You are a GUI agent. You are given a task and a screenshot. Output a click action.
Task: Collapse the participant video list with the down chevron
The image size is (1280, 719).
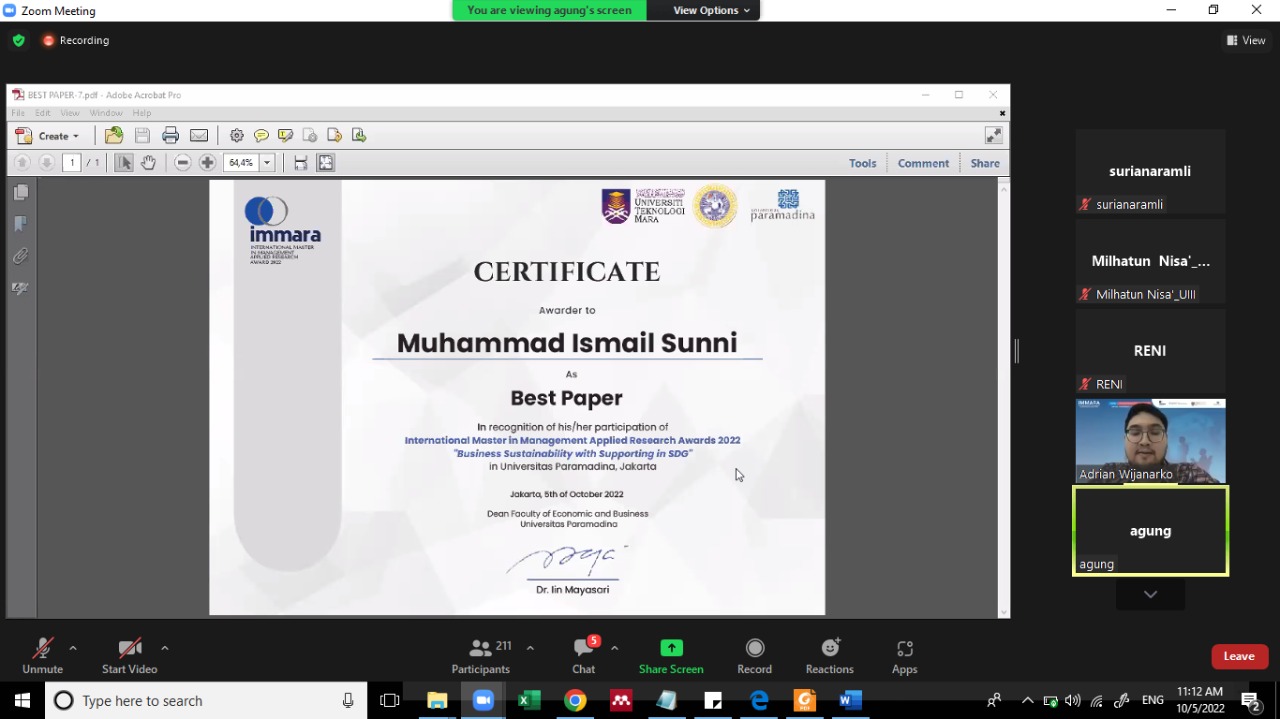tap(1150, 593)
